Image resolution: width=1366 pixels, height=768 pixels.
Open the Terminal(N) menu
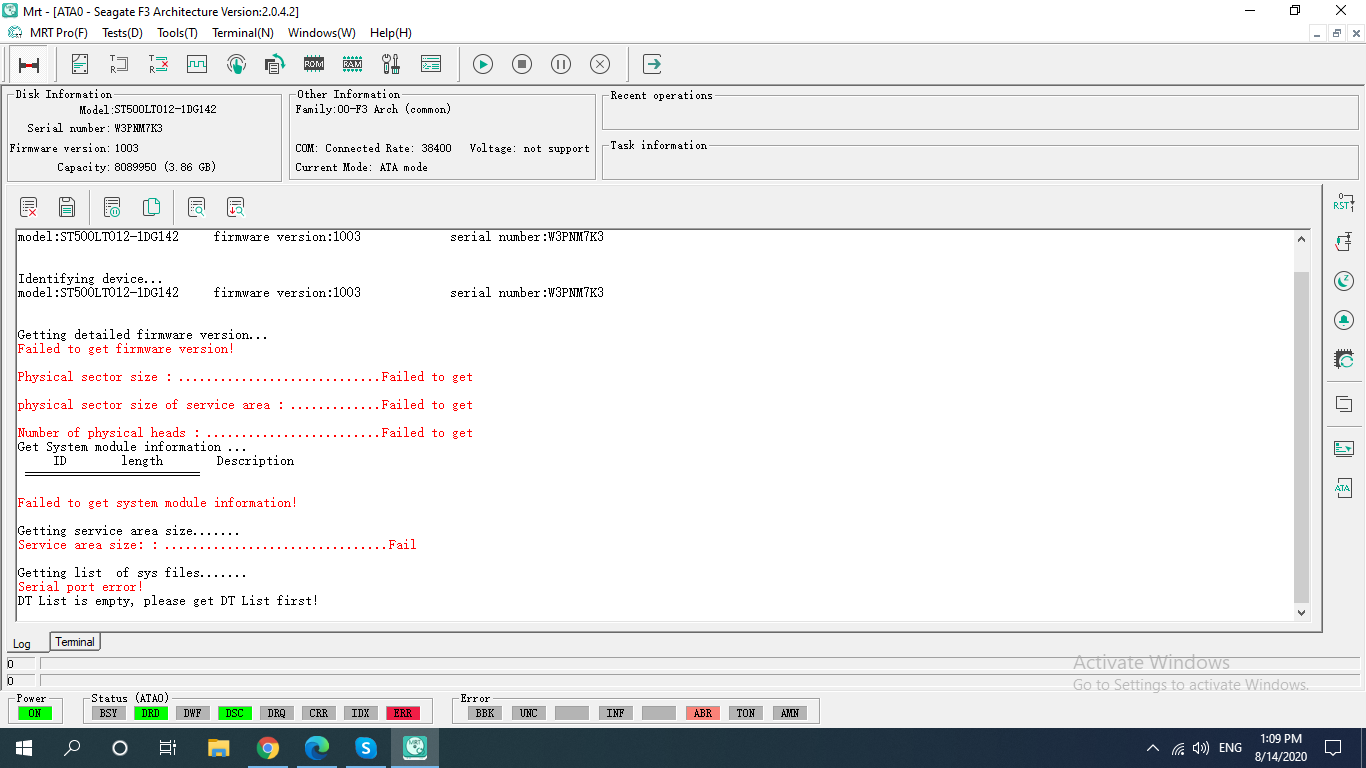(x=243, y=33)
